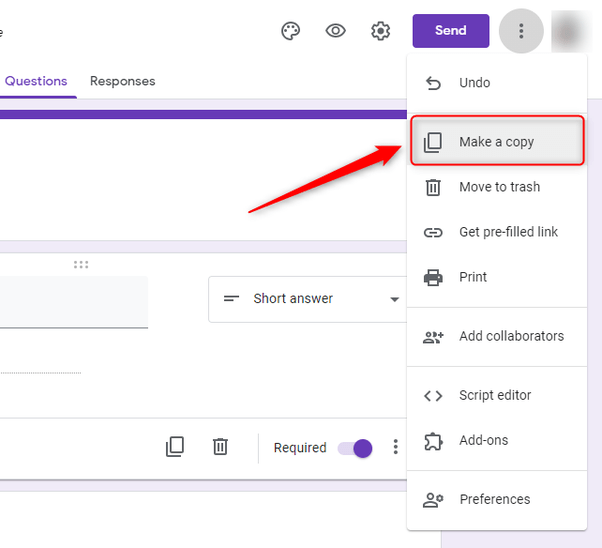Open form settings gear icon
Screen dimensions: 602x548
pos(380,31)
